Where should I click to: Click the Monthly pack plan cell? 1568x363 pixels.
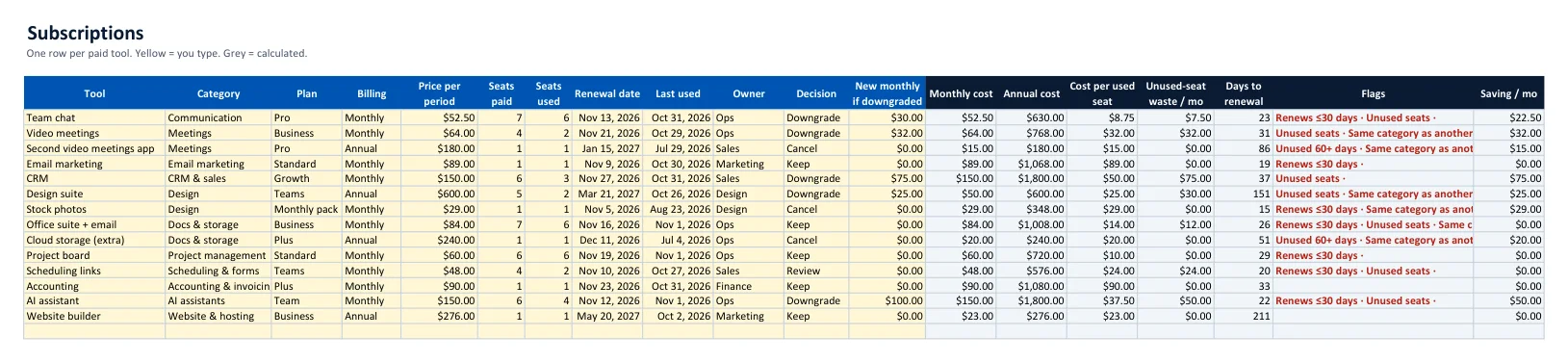307,209
